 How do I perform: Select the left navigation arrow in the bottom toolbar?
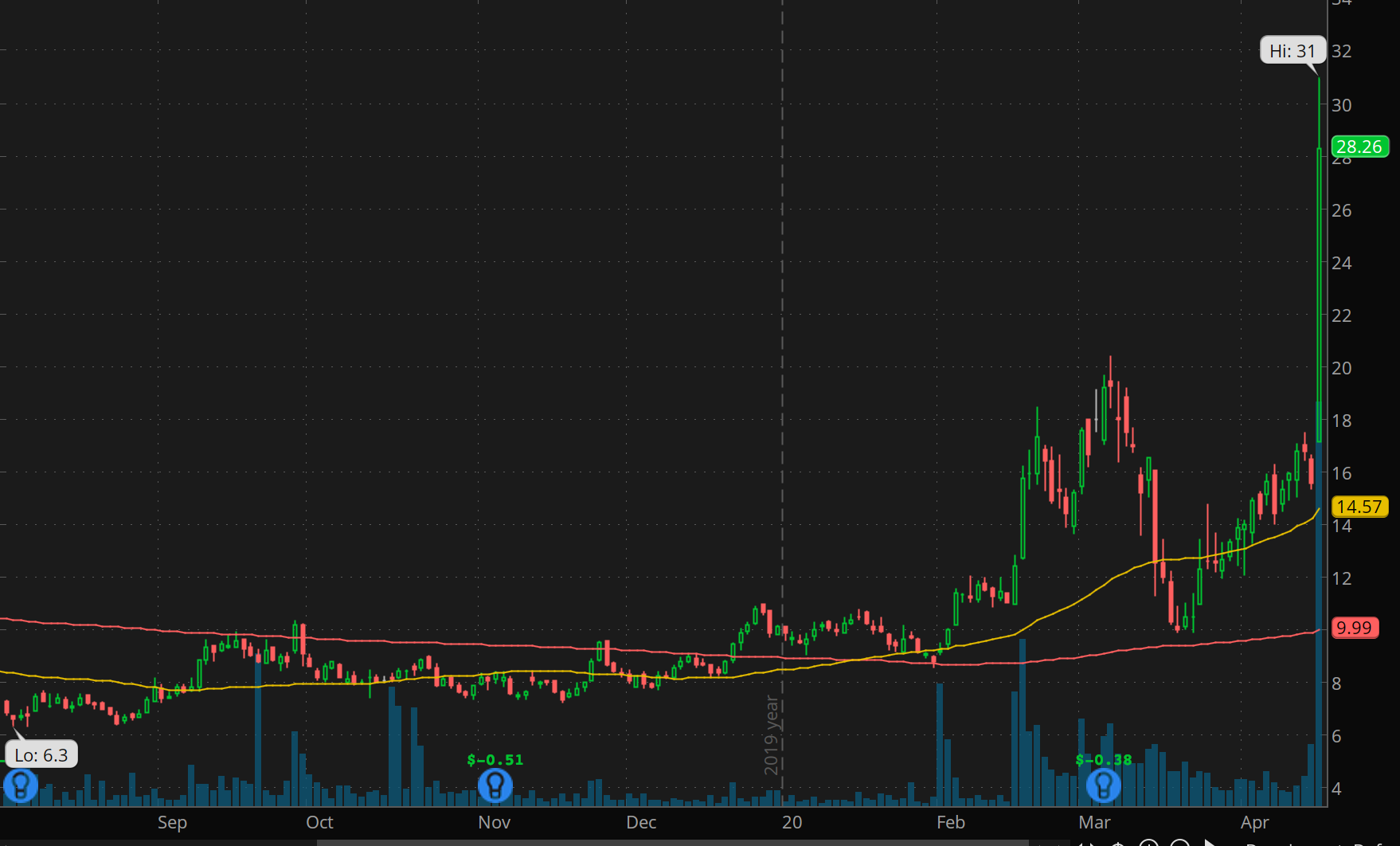click(x=1081, y=843)
